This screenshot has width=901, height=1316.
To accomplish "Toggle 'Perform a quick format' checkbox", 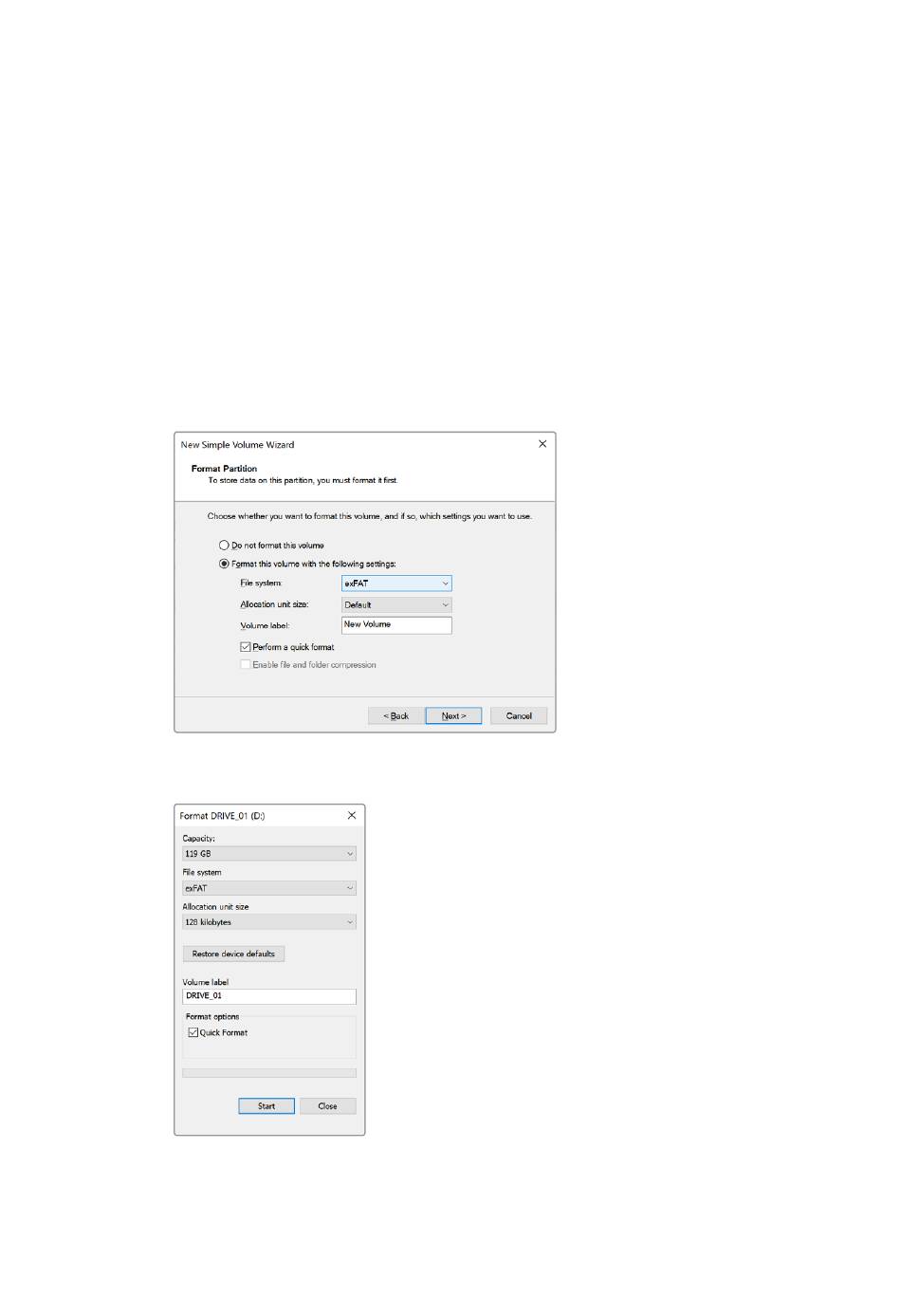I will point(245,647).
